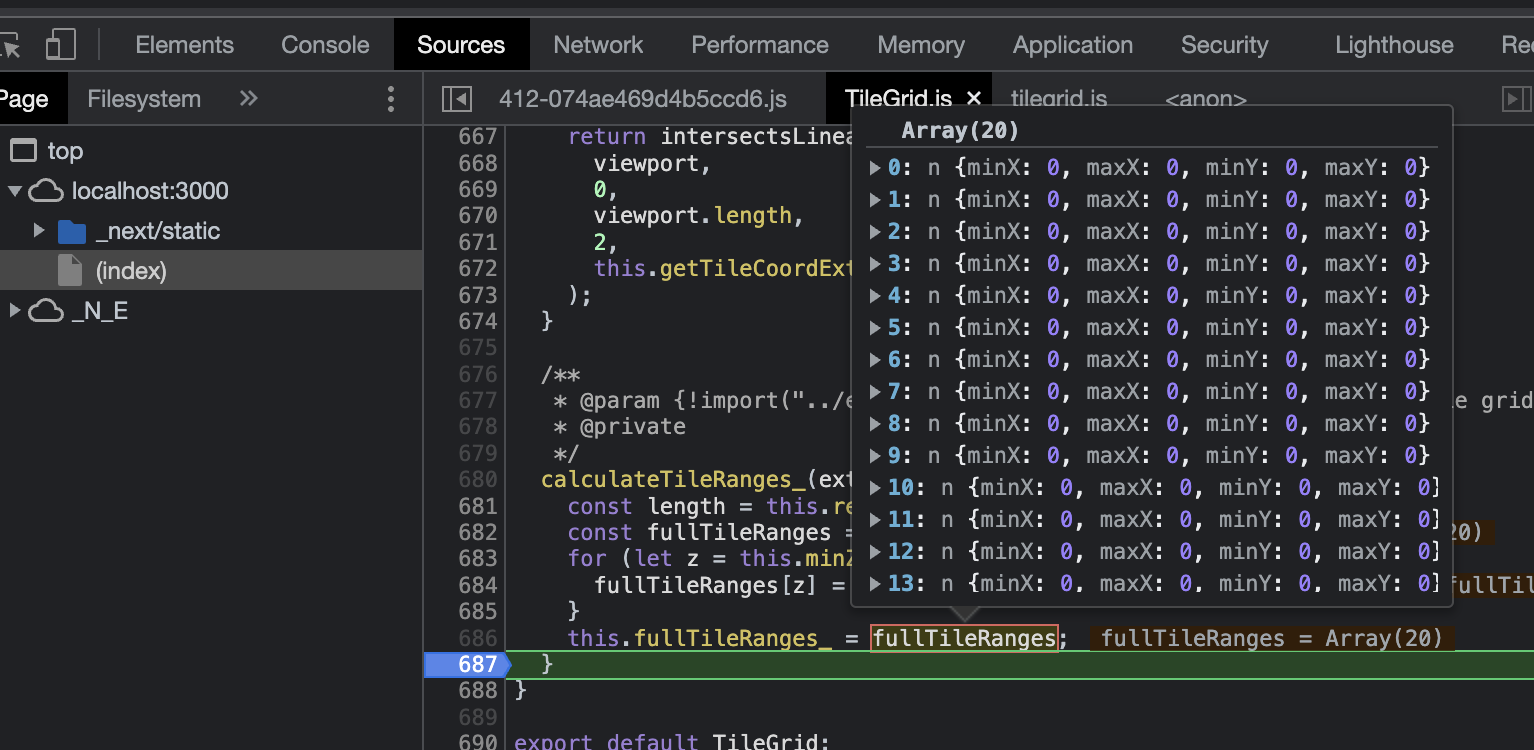The height and width of the screenshot is (750, 1534).
Task: Expand the _N_E tree node
Action: [14, 310]
